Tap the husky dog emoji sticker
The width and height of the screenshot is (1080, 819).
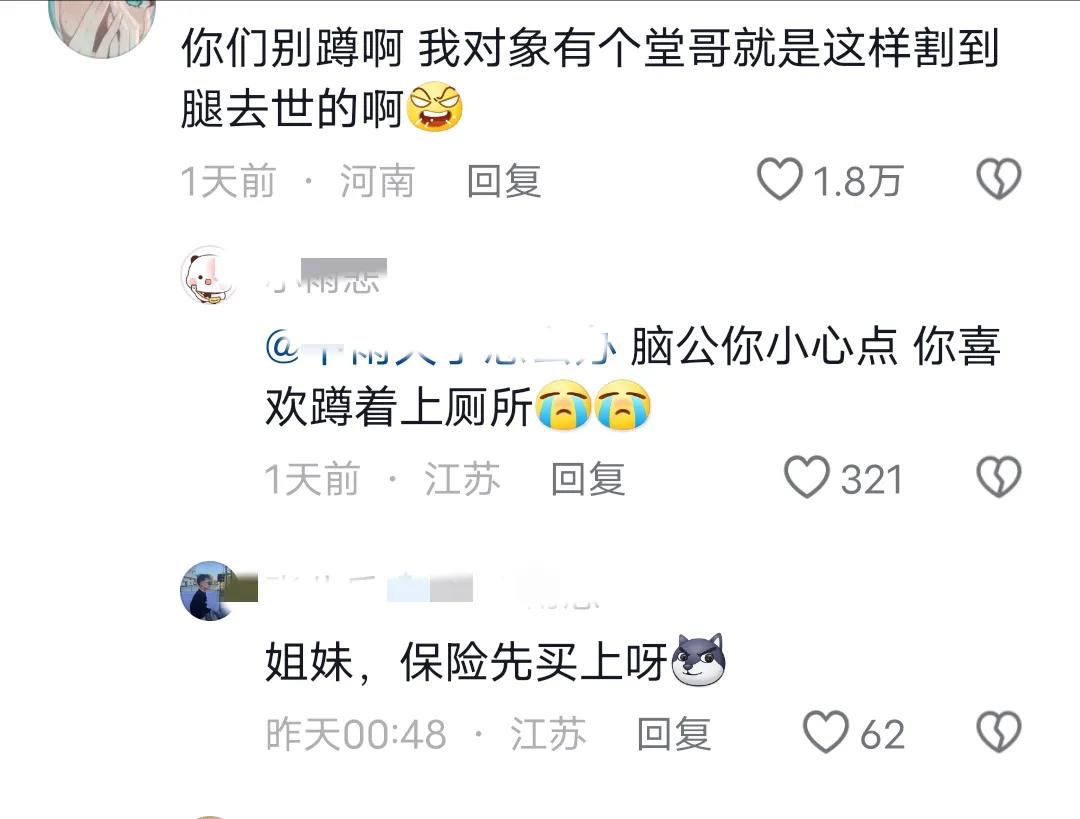coord(698,660)
